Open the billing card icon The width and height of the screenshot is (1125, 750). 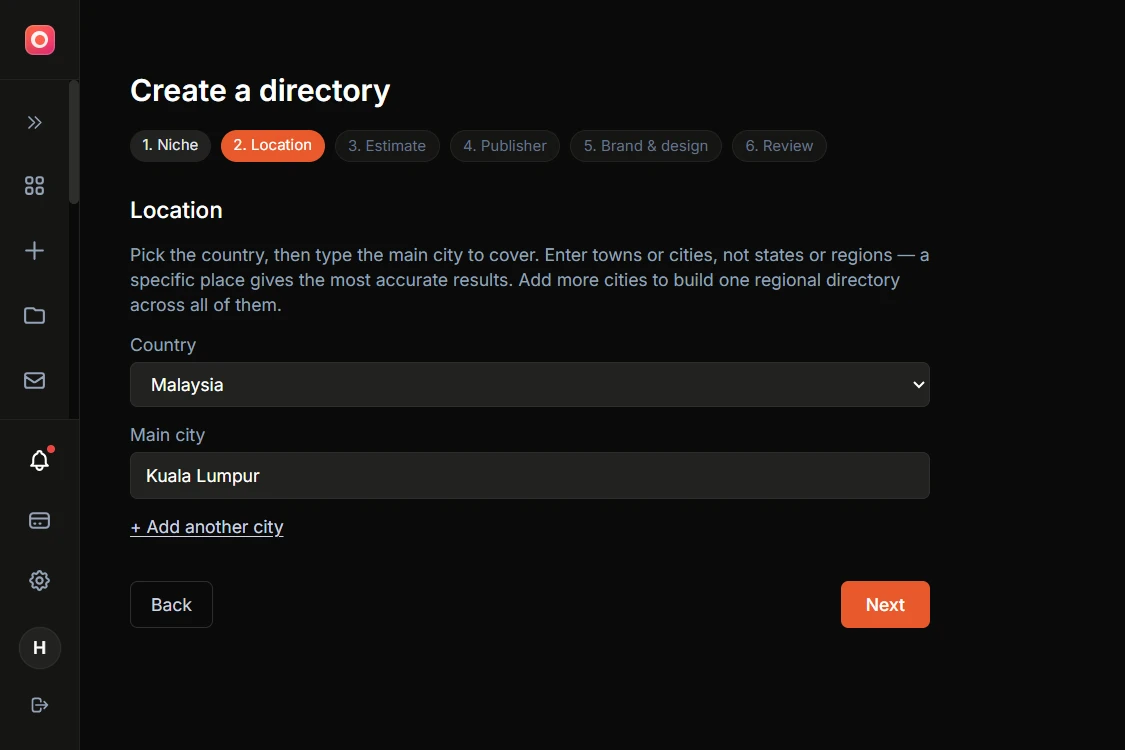point(39,520)
